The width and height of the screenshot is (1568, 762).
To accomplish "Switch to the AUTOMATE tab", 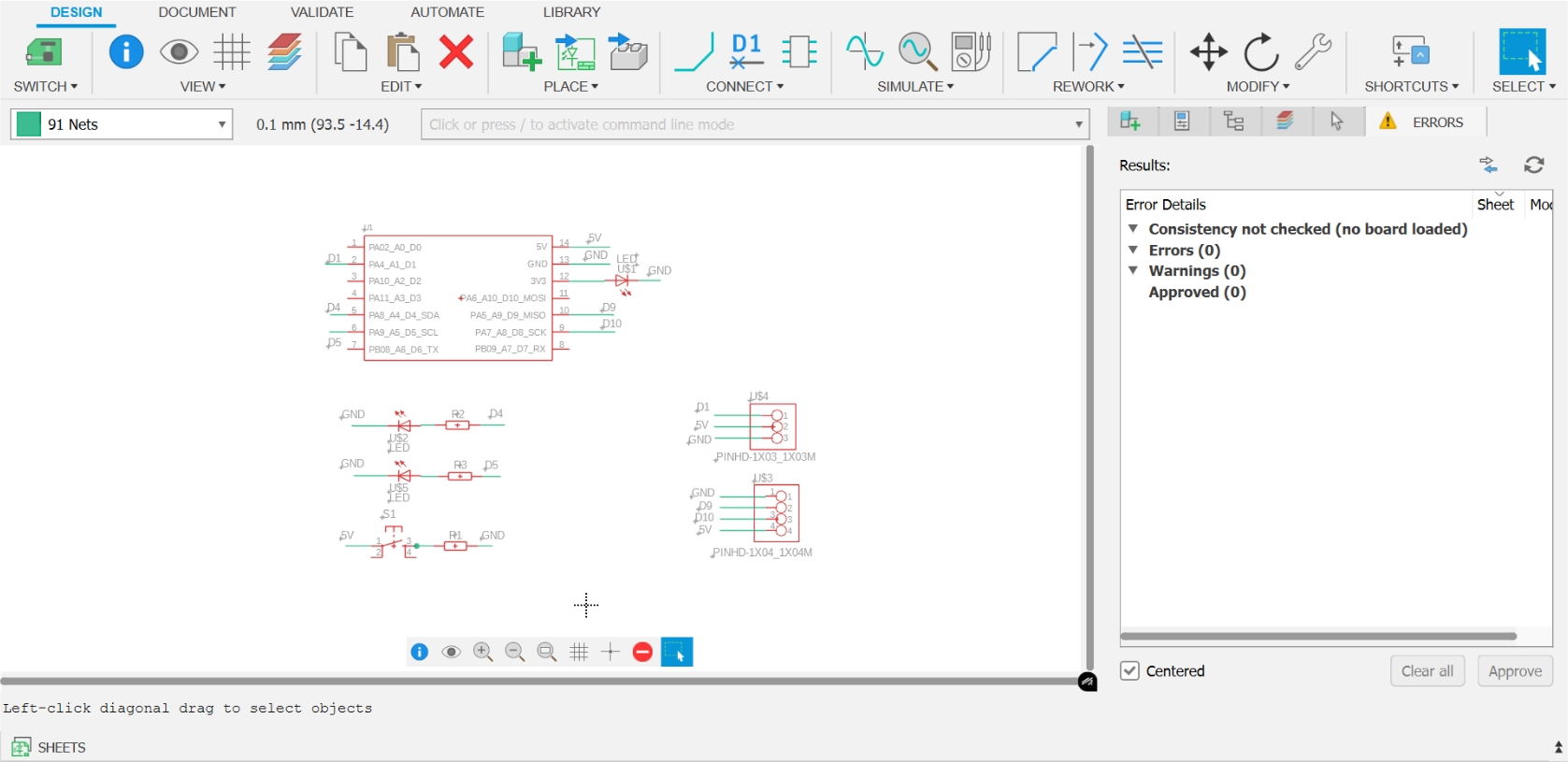I will (x=447, y=12).
